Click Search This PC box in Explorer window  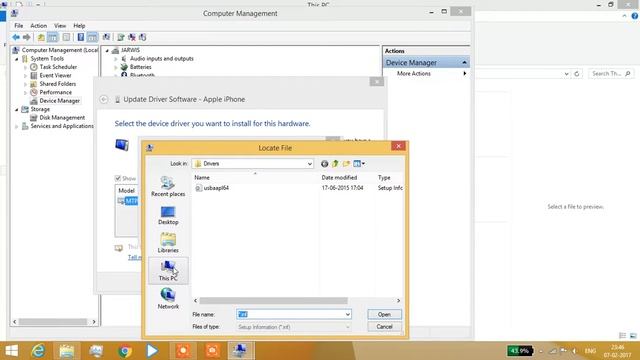[x=611, y=74]
